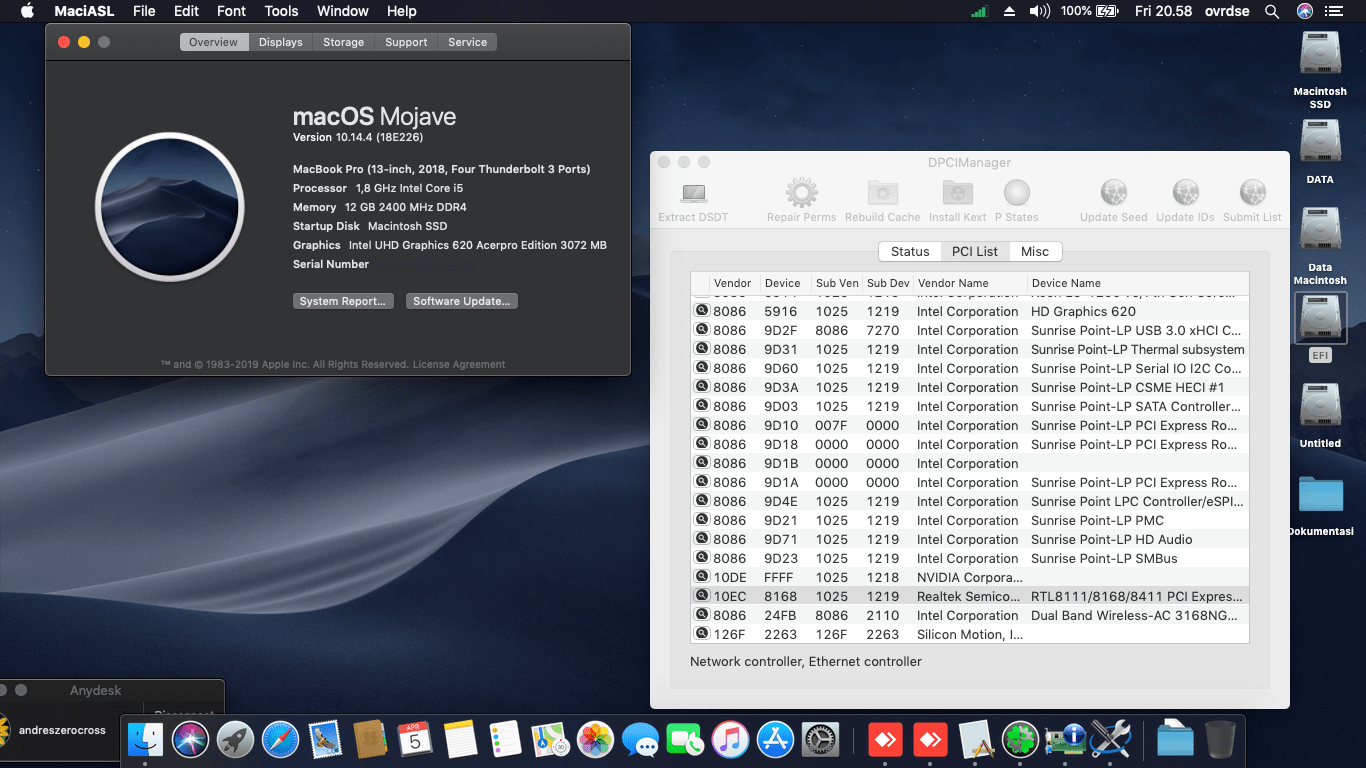Select the DATA drive on desktop
This screenshot has height=768, width=1366.
[1320, 152]
